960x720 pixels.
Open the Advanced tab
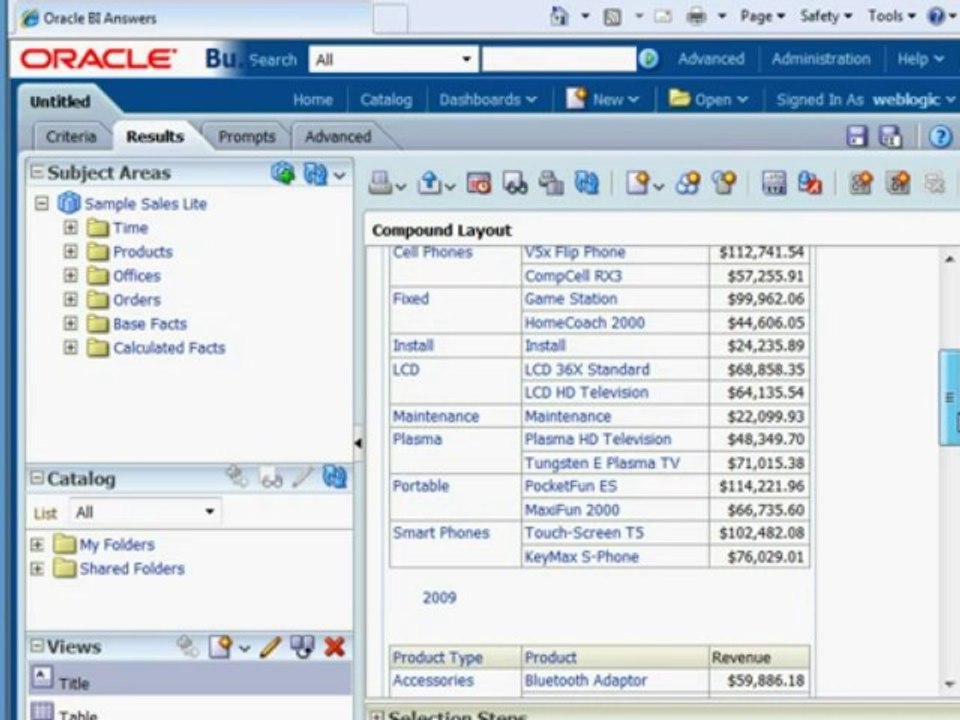click(x=338, y=137)
